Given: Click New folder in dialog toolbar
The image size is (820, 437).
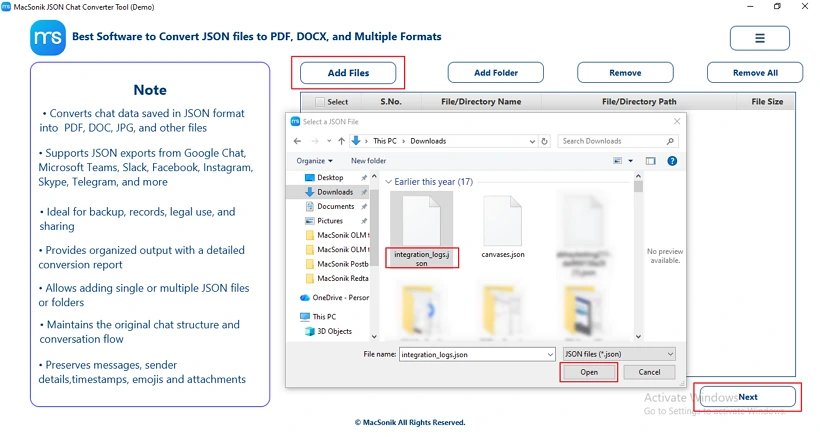Looking at the screenshot, I should coord(368,161).
